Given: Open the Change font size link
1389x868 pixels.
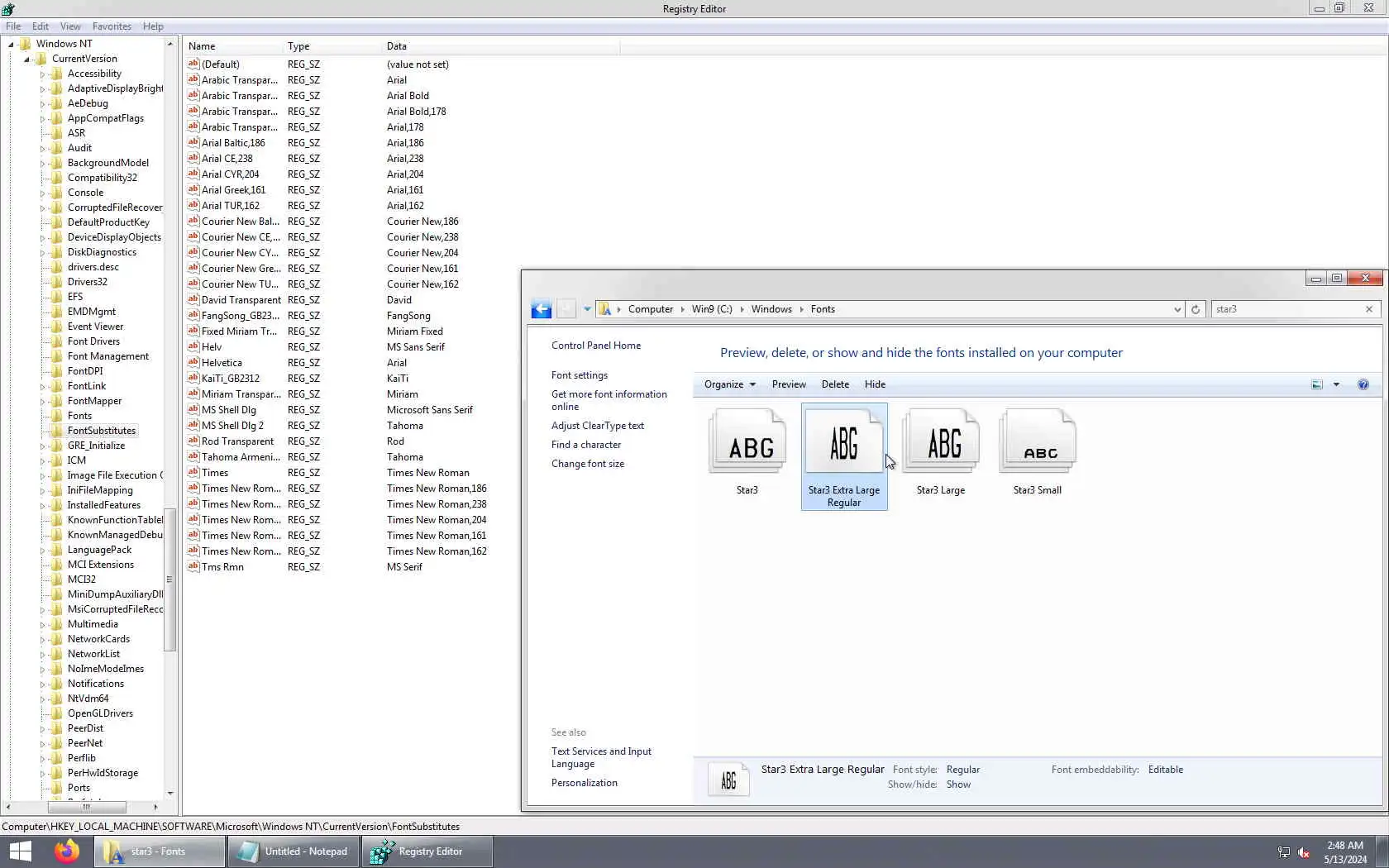Looking at the screenshot, I should click(588, 464).
